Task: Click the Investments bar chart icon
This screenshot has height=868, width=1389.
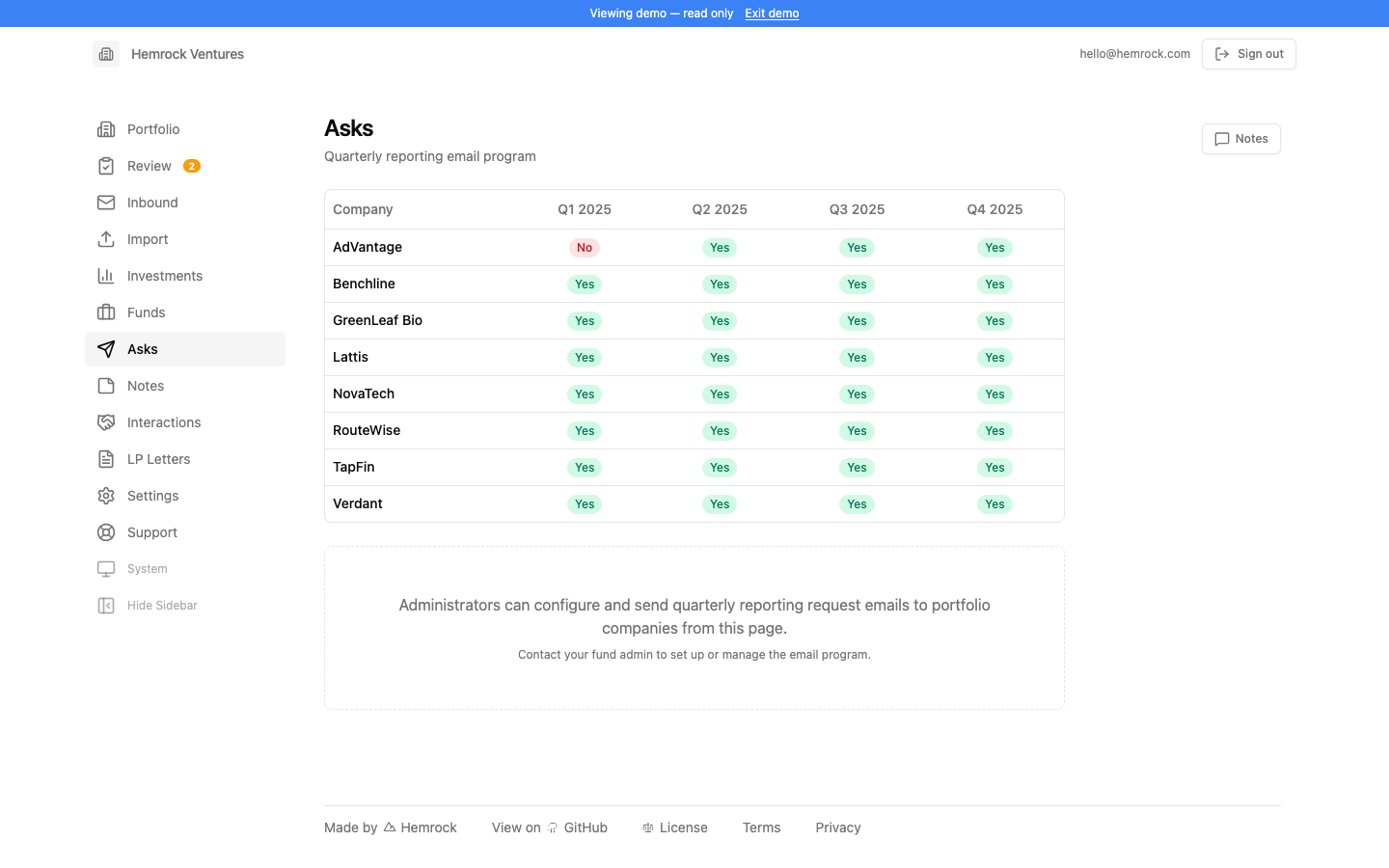Action: click(x=106, y=276)
